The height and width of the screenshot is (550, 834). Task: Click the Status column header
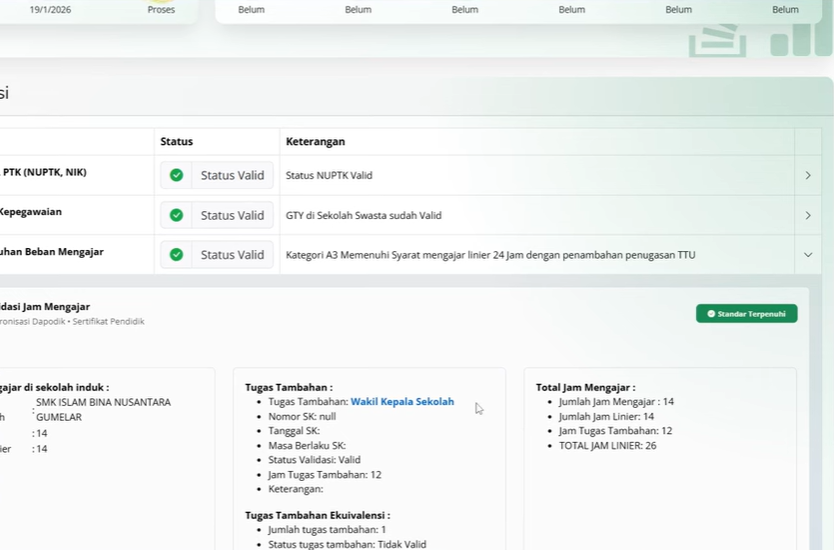[x=177, y=142]
